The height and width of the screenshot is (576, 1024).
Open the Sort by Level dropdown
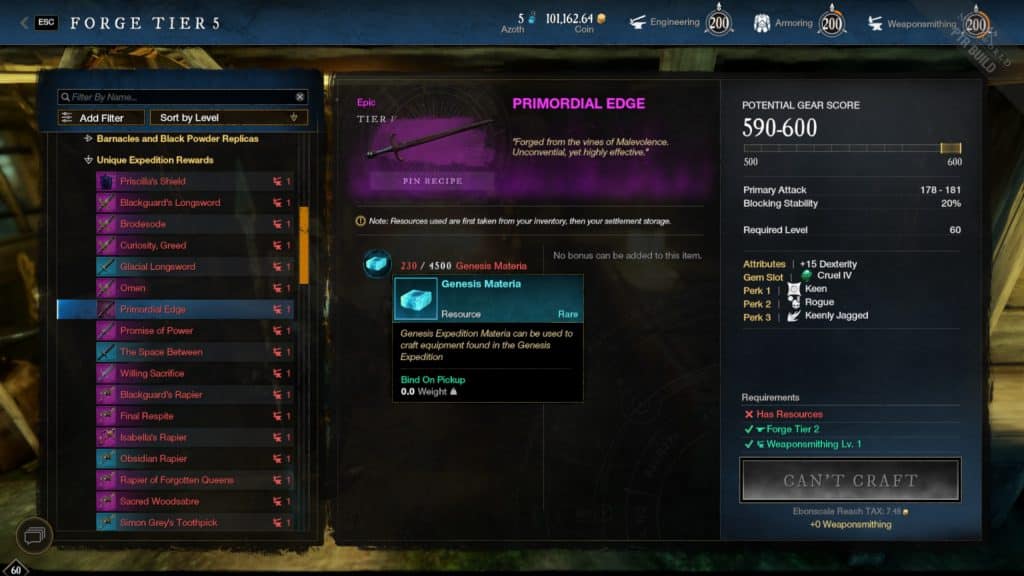(229, 118)
